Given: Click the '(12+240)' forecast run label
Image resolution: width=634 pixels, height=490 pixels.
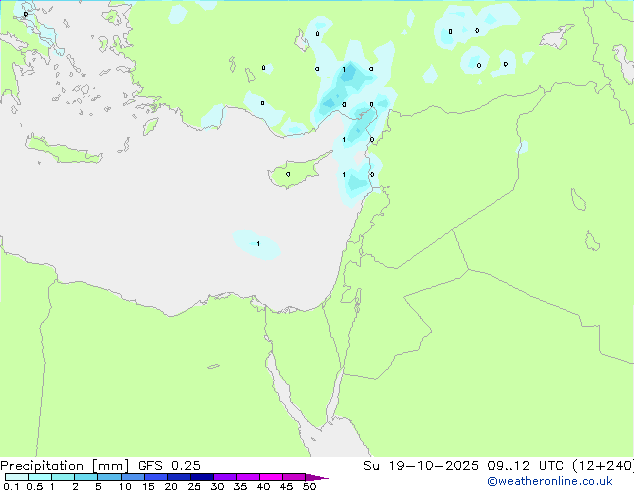Looking at the screenshot, I should [603, 466].
